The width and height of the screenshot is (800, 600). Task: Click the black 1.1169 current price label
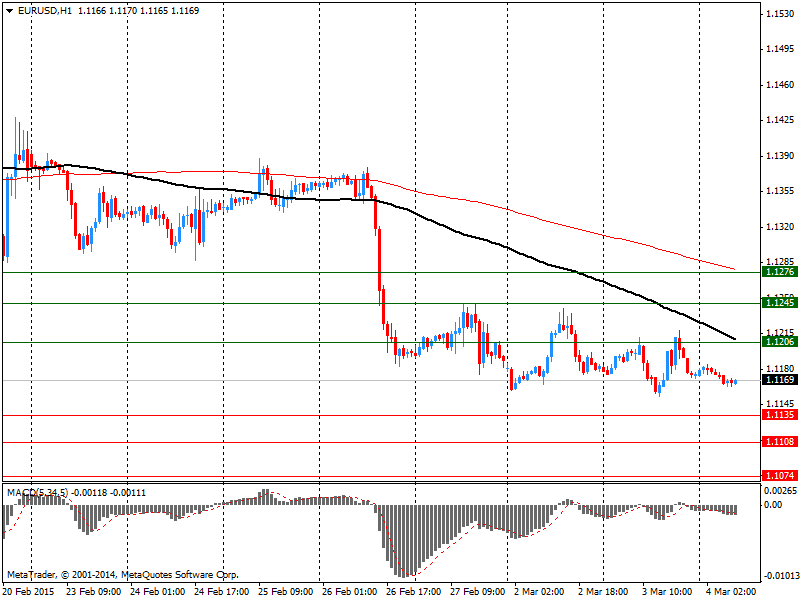pyautogui.click(x=780, y=380)
